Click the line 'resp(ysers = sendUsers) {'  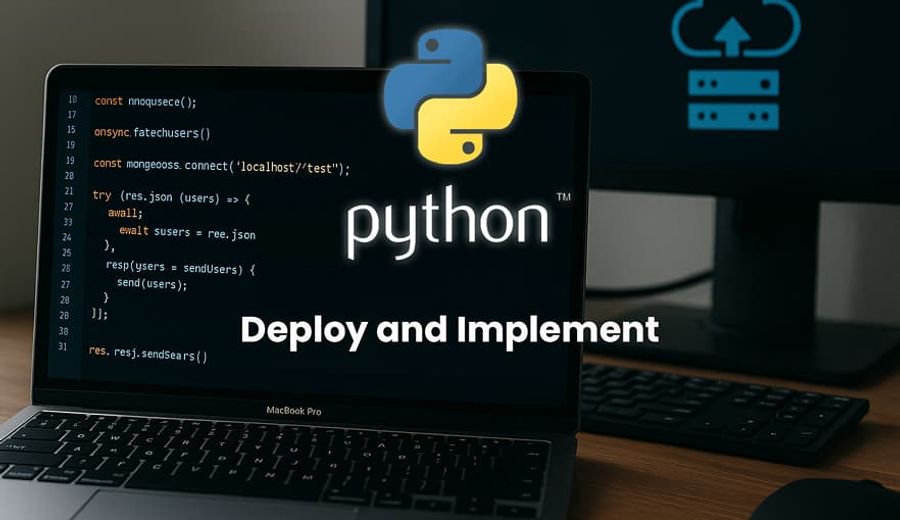180,267
